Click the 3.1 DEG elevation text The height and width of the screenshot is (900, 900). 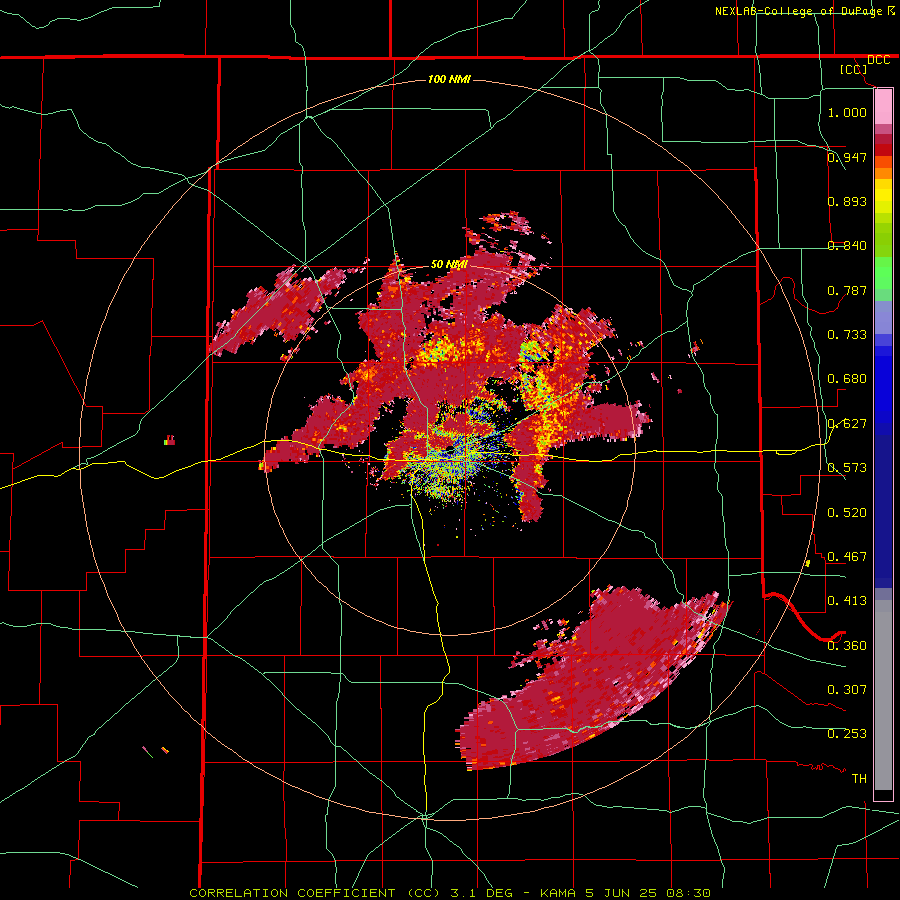point(480,893)
